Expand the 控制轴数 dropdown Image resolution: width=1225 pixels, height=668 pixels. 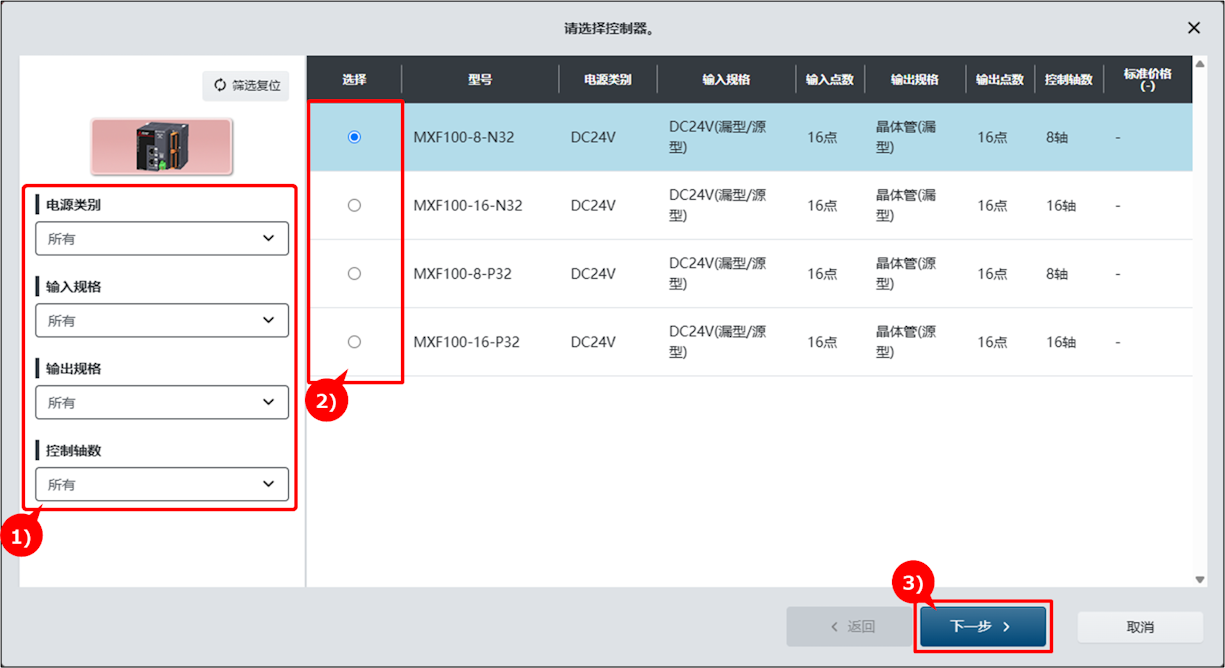[162, 485]
